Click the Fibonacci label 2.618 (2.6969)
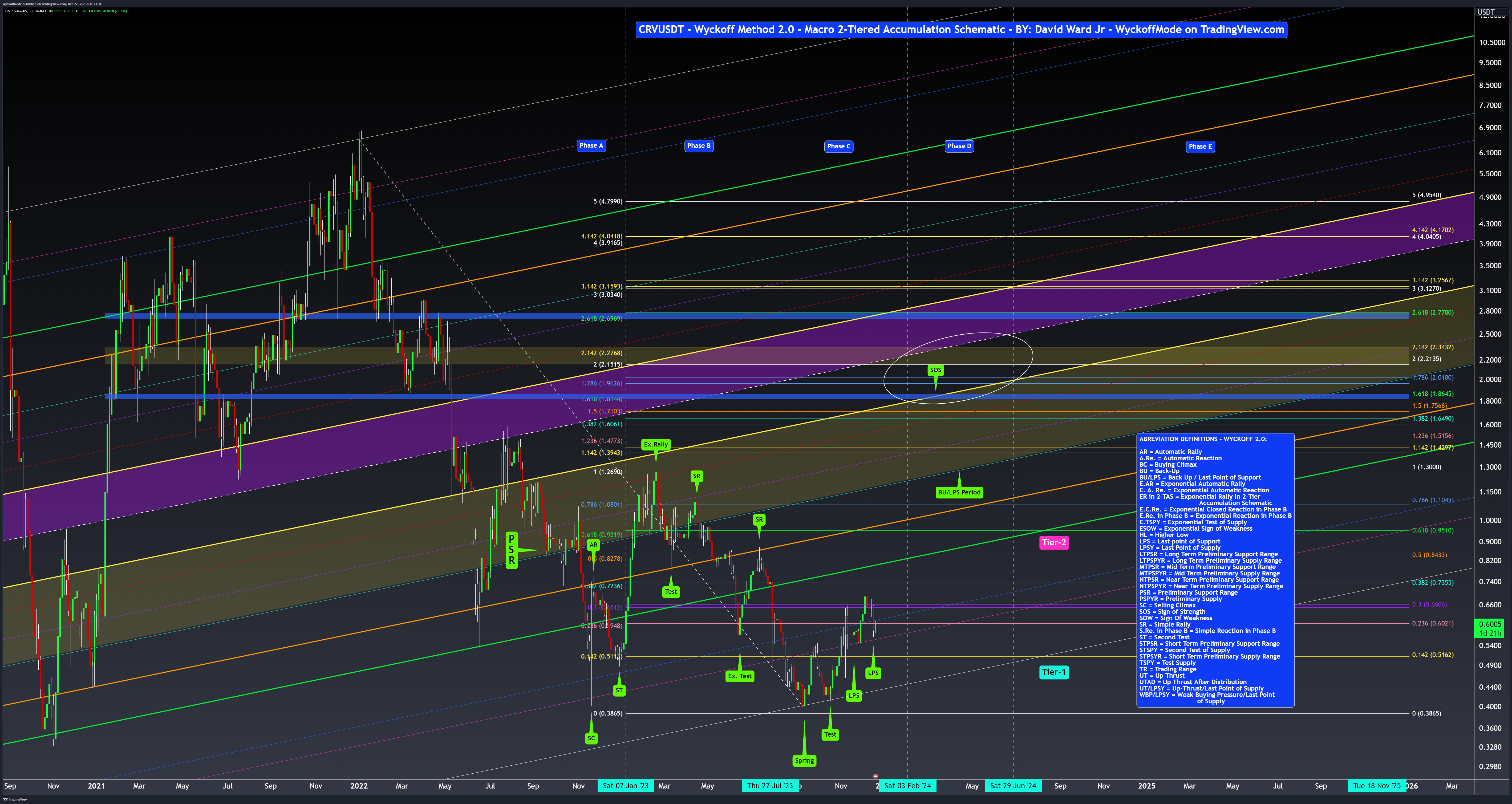The height and width of the screenshot is (804, 1512). pyautogui.click(x=602, y=319)
